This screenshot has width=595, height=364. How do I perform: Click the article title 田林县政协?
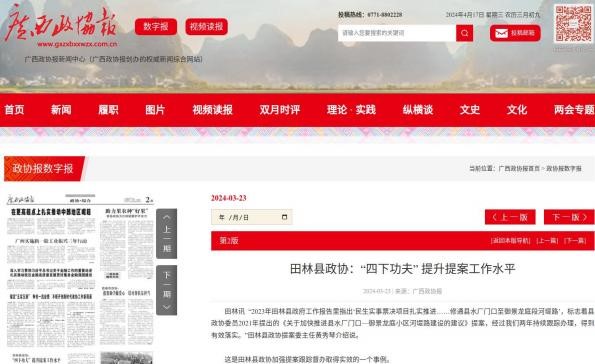click(403, 269)
